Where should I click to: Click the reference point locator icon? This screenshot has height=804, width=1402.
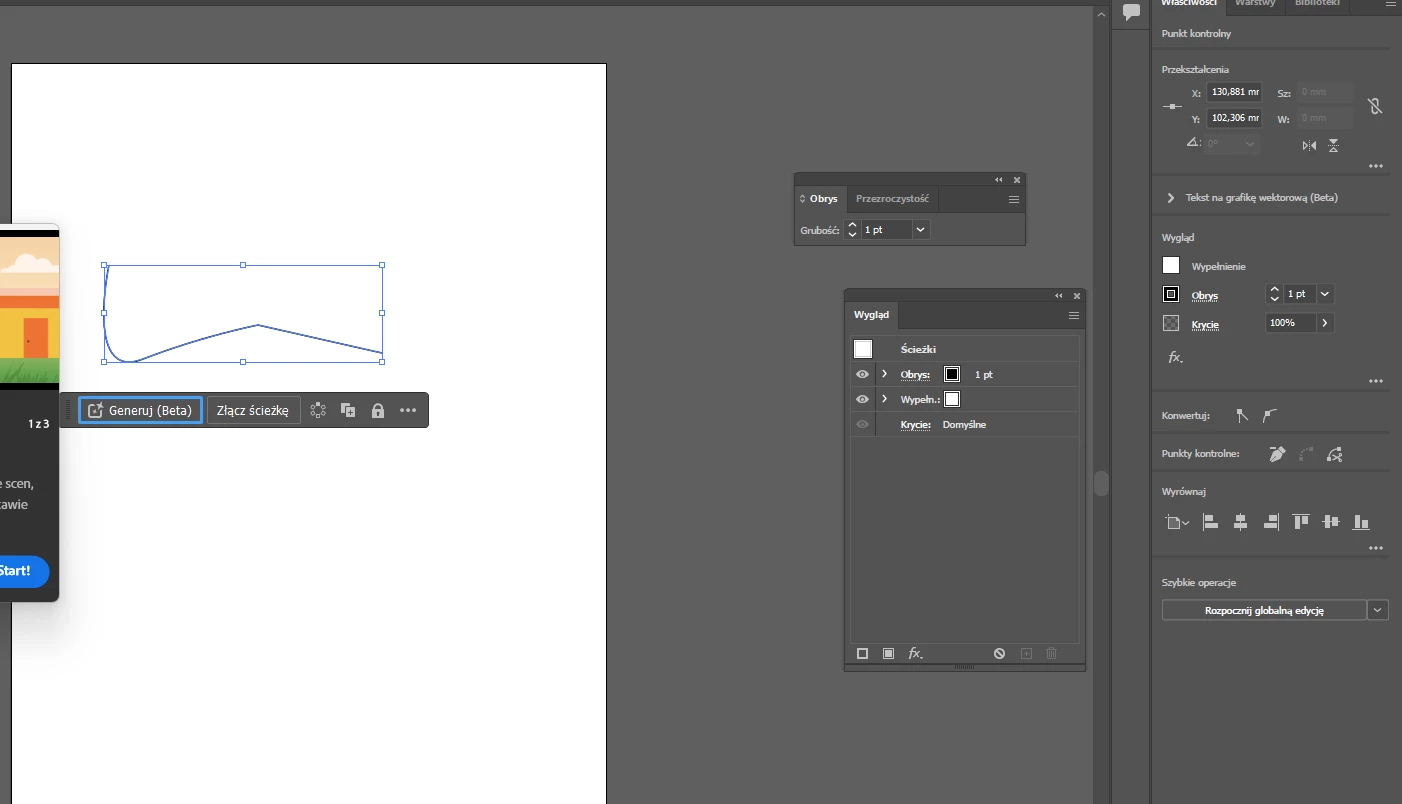(x=1174, y=106)
